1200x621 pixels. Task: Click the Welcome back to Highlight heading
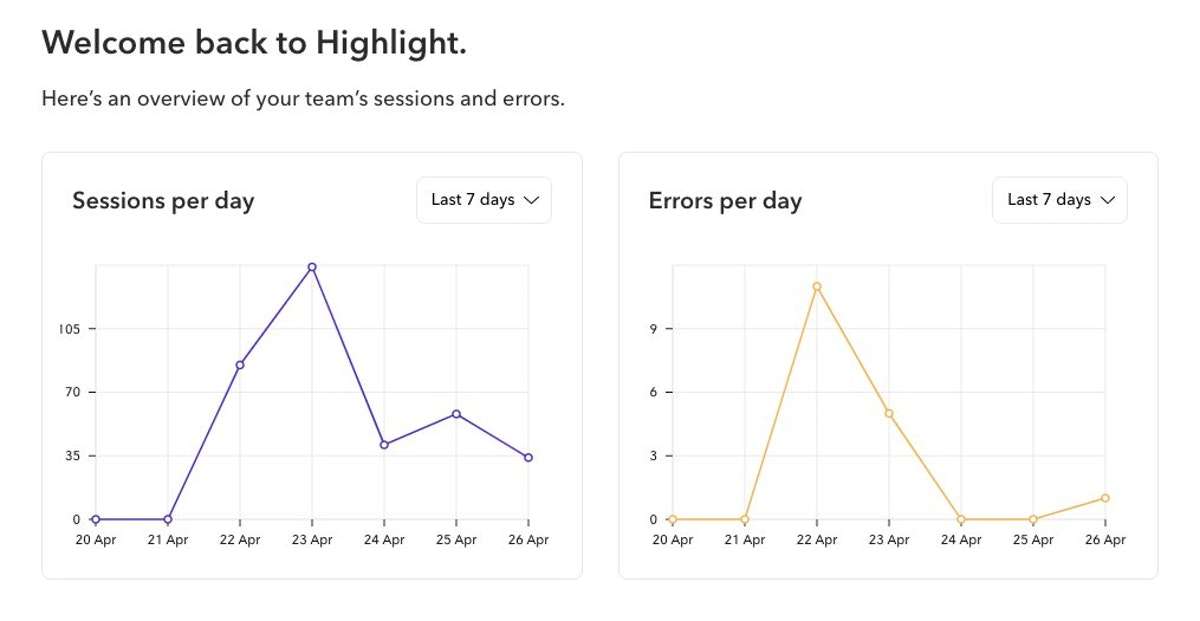coord(254,42)
